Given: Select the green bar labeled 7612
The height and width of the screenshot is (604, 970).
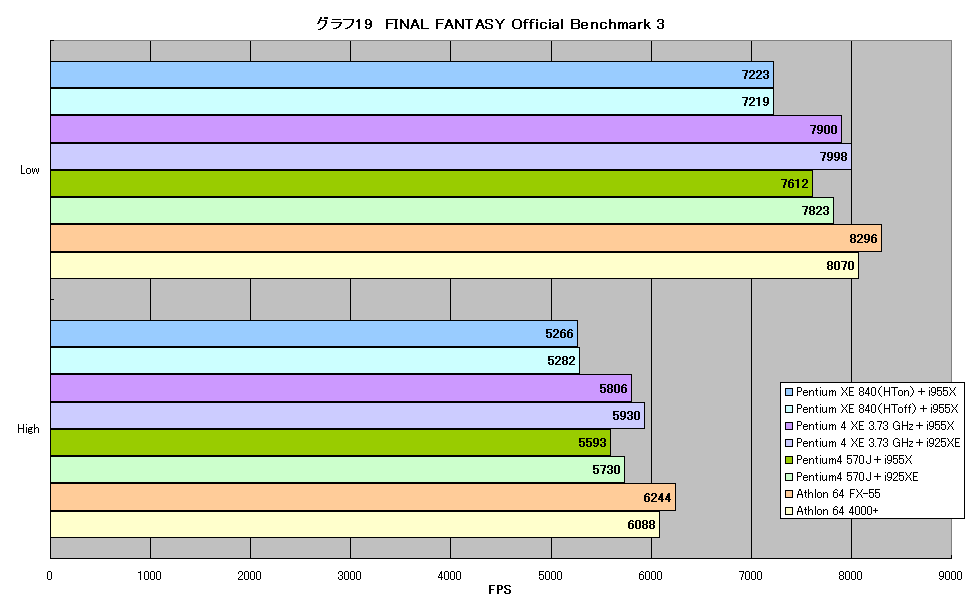Looking at the screenshot, I should click(432, 184).
